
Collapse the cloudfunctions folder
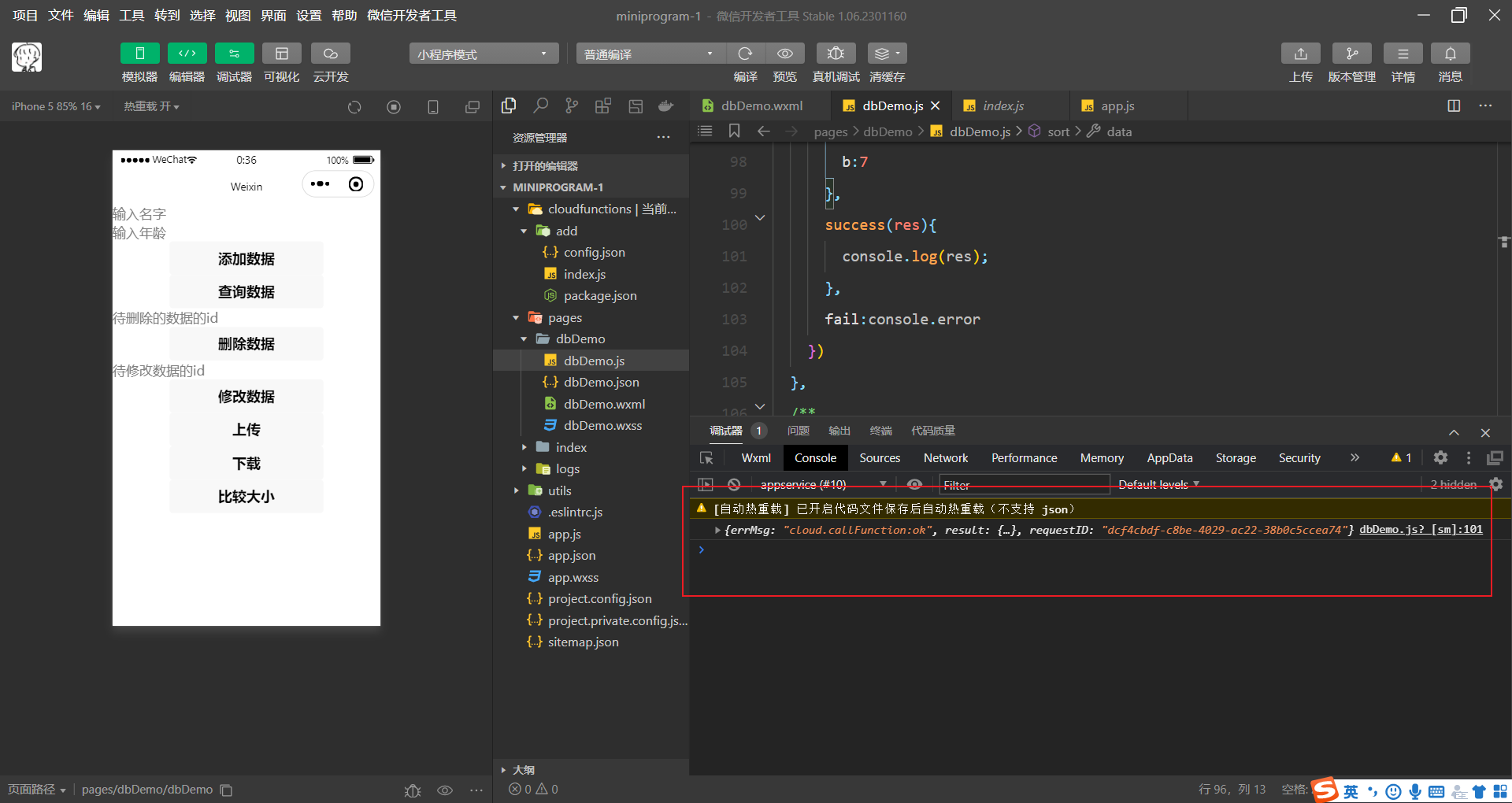click(516, 209)
